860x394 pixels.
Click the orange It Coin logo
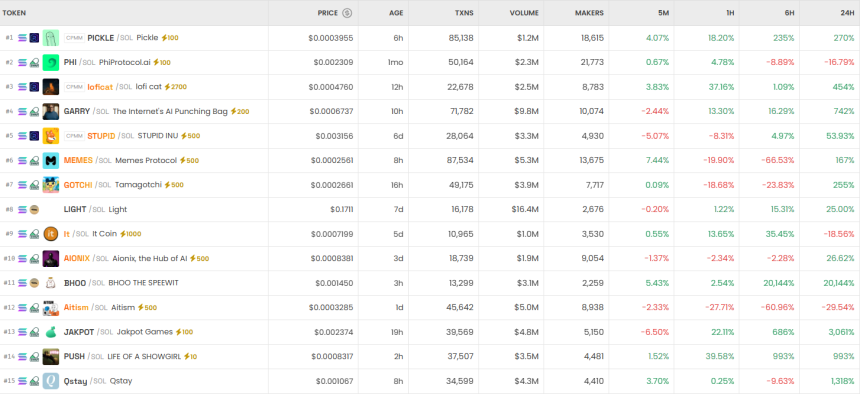51,234
